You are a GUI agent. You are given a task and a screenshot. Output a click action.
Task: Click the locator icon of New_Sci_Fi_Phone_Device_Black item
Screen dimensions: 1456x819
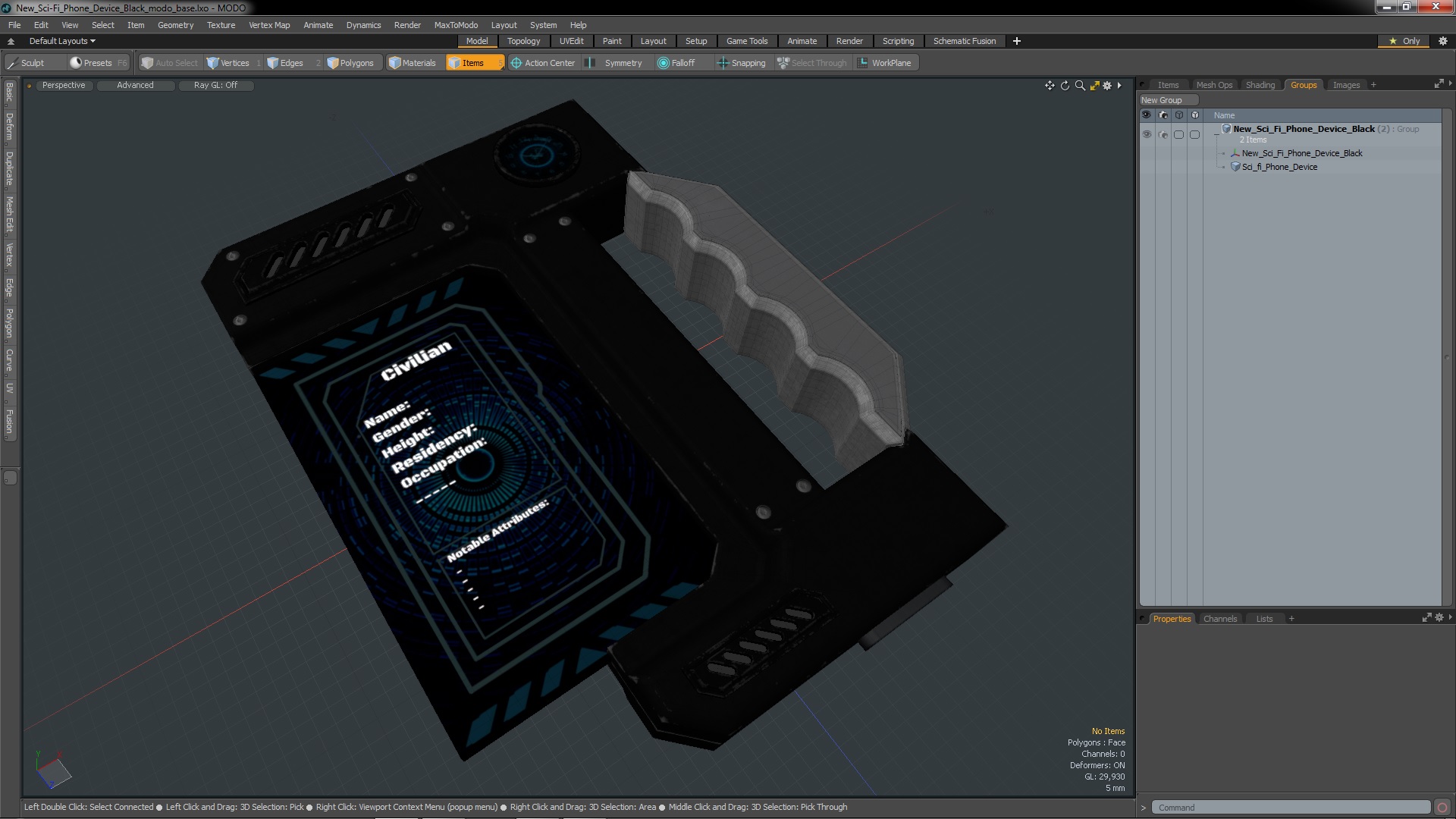click(x=1235, y=153)
